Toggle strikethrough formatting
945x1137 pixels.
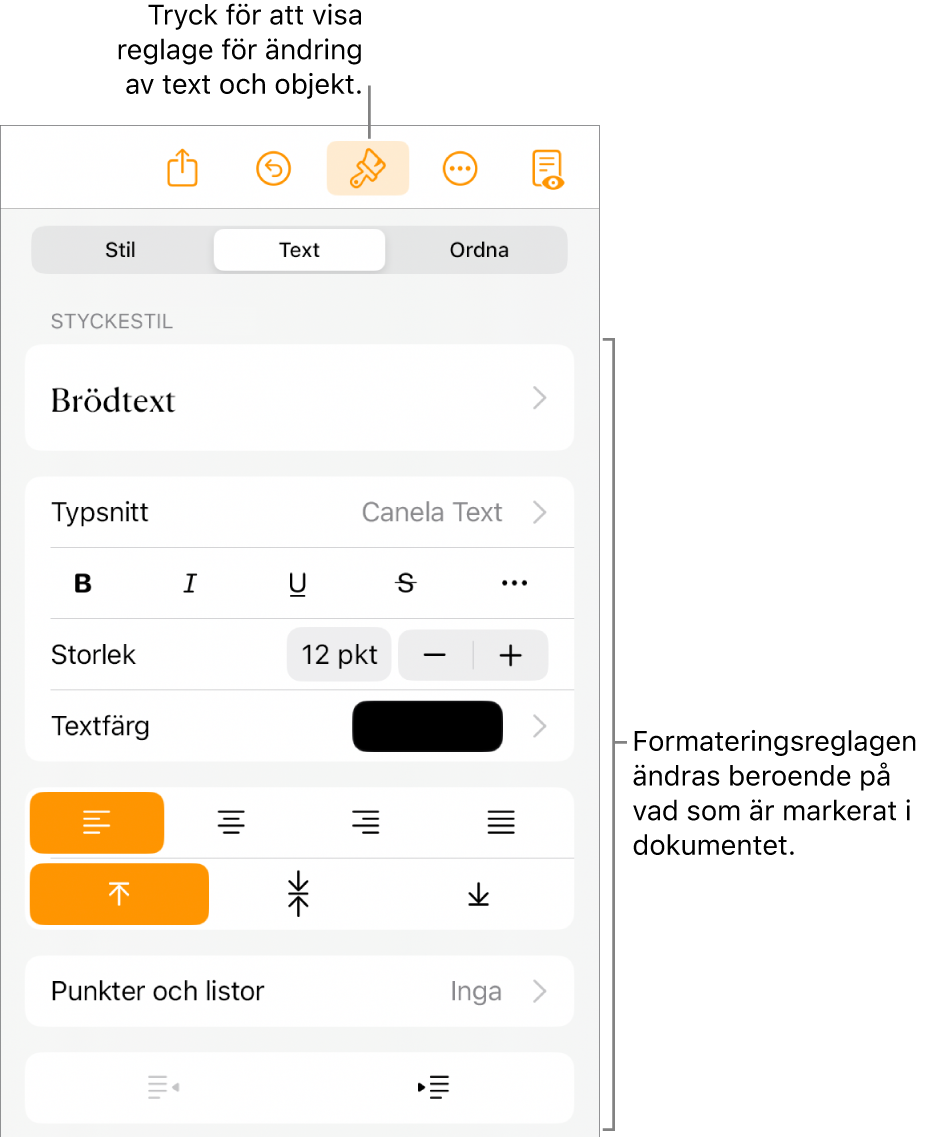(x=406, y=583)
